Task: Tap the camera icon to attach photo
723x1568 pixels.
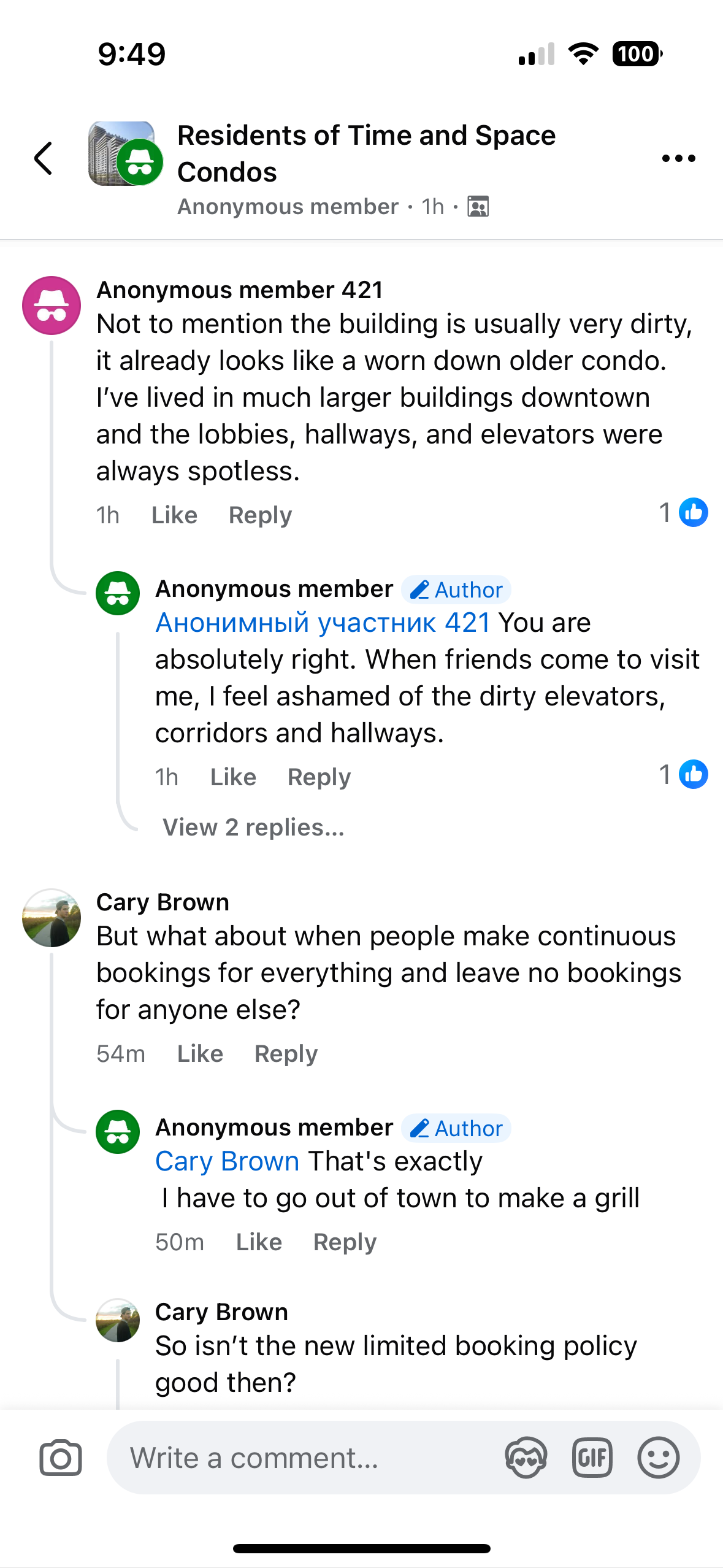Action: (61, 1458)
